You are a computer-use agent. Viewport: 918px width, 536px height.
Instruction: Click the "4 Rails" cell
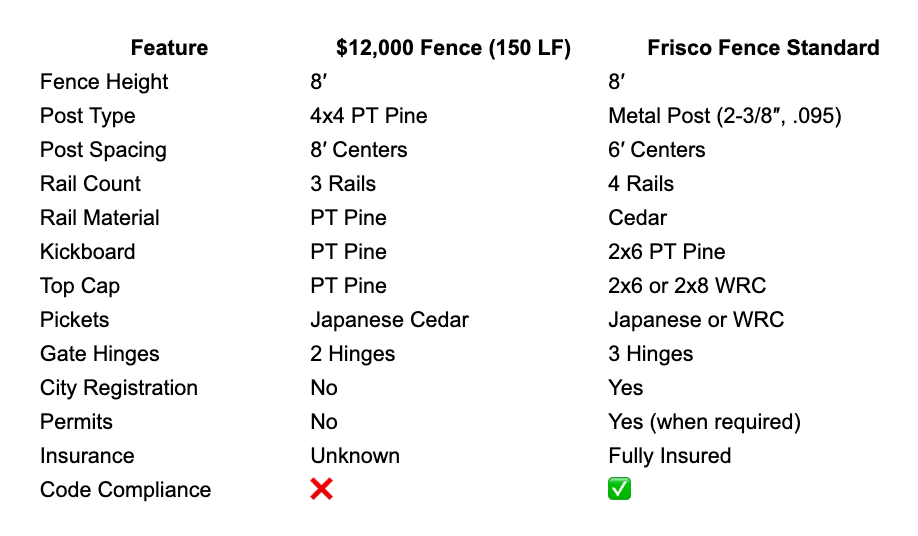point(641,184)
